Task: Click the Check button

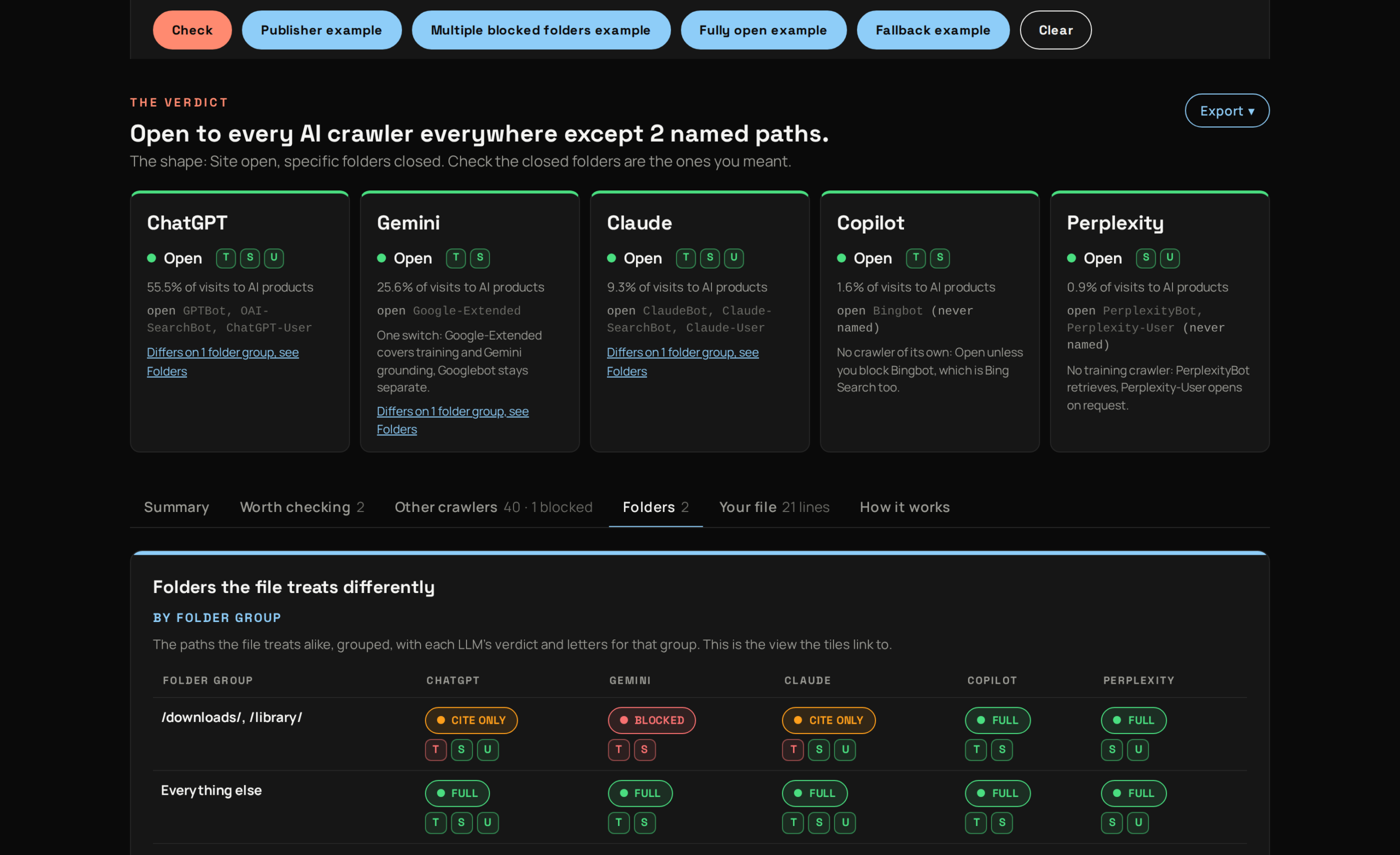Action: [x=192, y=30]
